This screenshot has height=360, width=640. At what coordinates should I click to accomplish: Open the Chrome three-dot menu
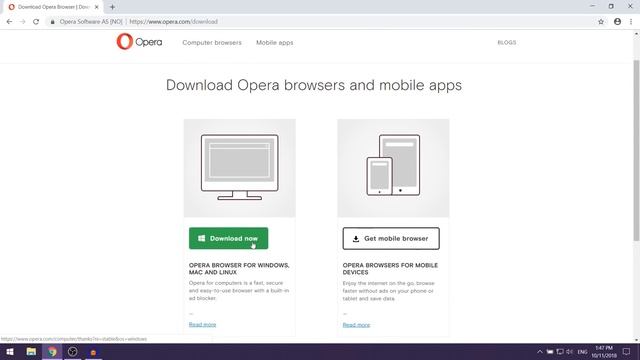pyautogui.click(x=631, y=22)
